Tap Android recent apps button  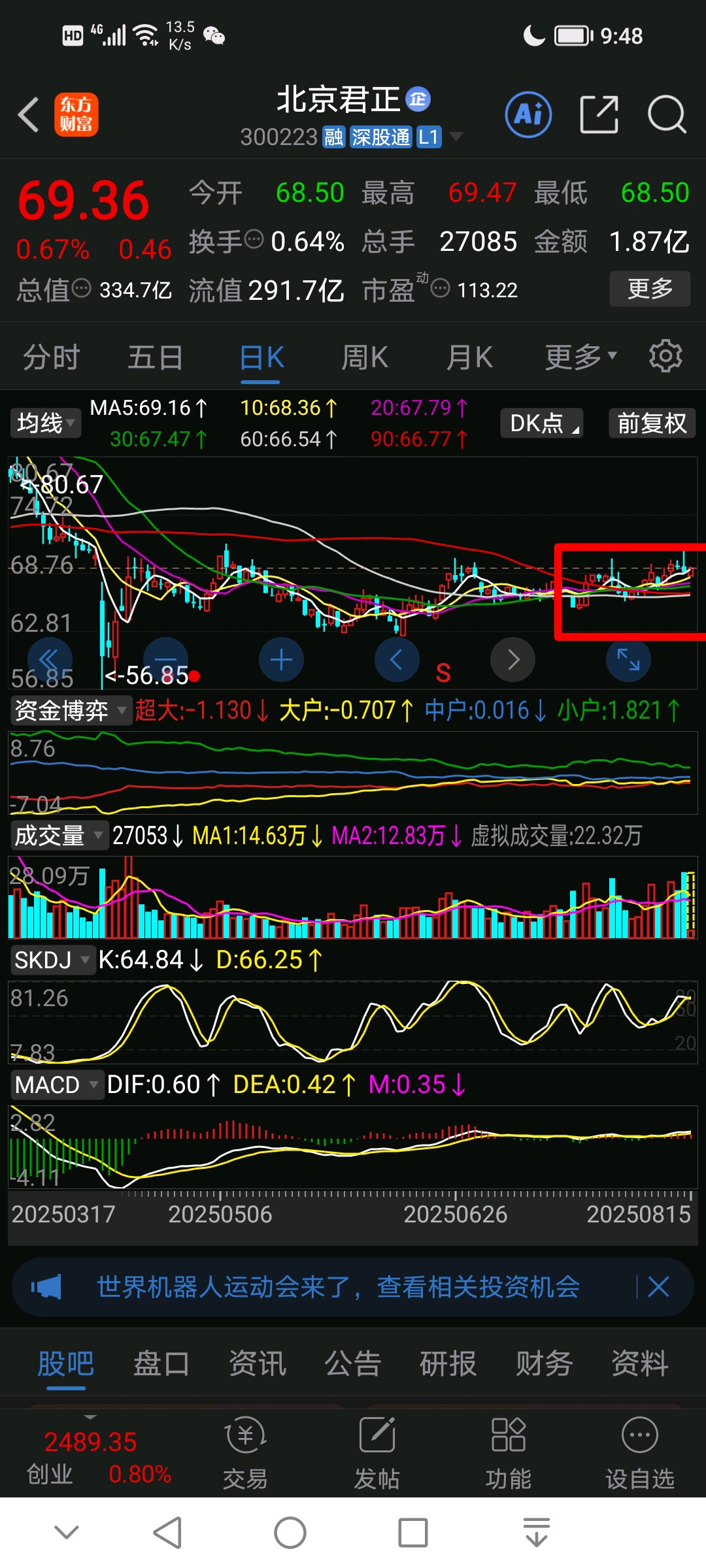click(x=413, y=1533)
